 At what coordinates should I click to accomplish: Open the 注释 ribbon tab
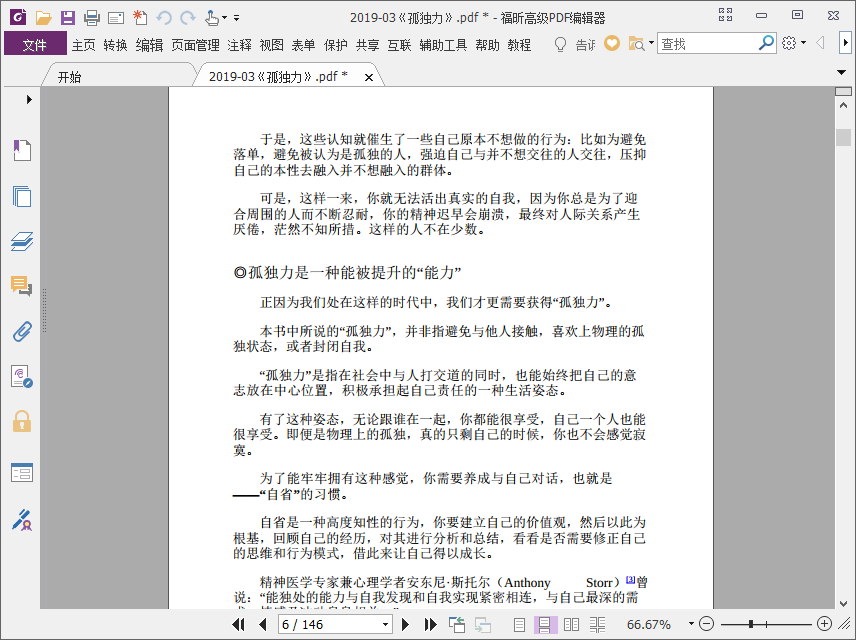pyautogui.click(x=239, y=45)
